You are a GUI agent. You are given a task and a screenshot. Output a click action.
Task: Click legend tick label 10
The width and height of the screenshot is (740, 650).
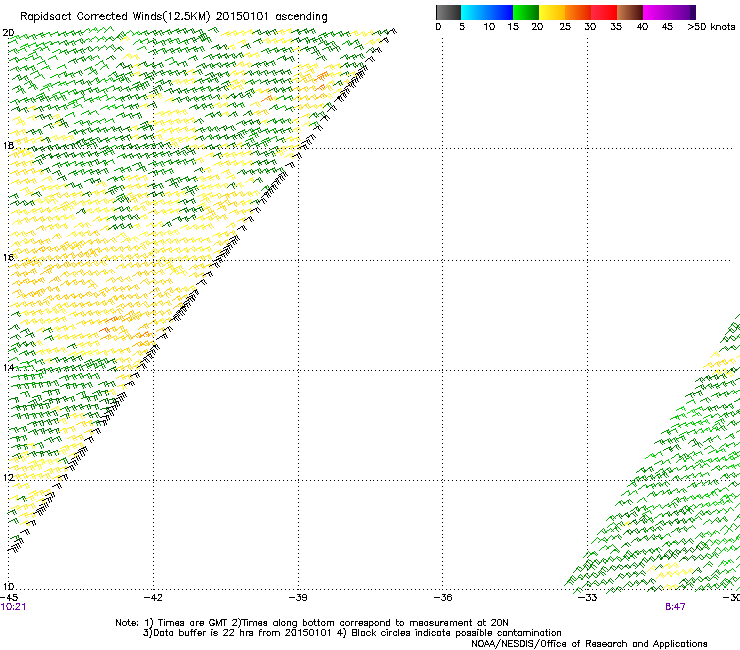pyautogui.click(x=489, y=27)
